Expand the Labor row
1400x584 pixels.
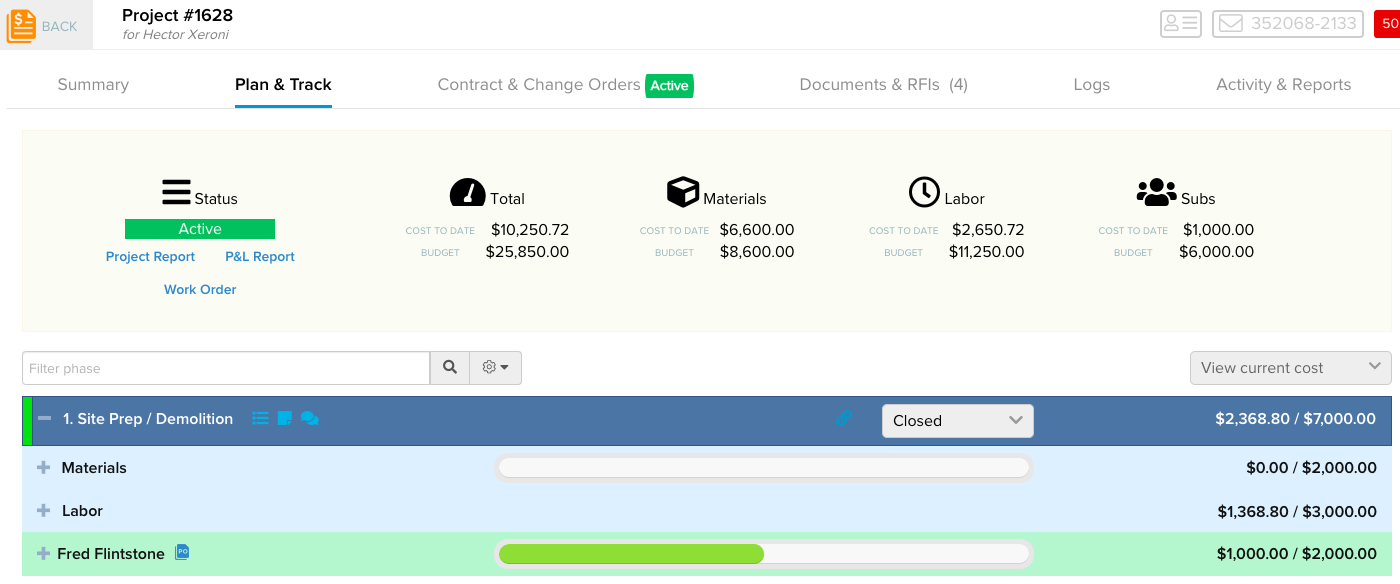pyautogui.click(x=43, y=511)
